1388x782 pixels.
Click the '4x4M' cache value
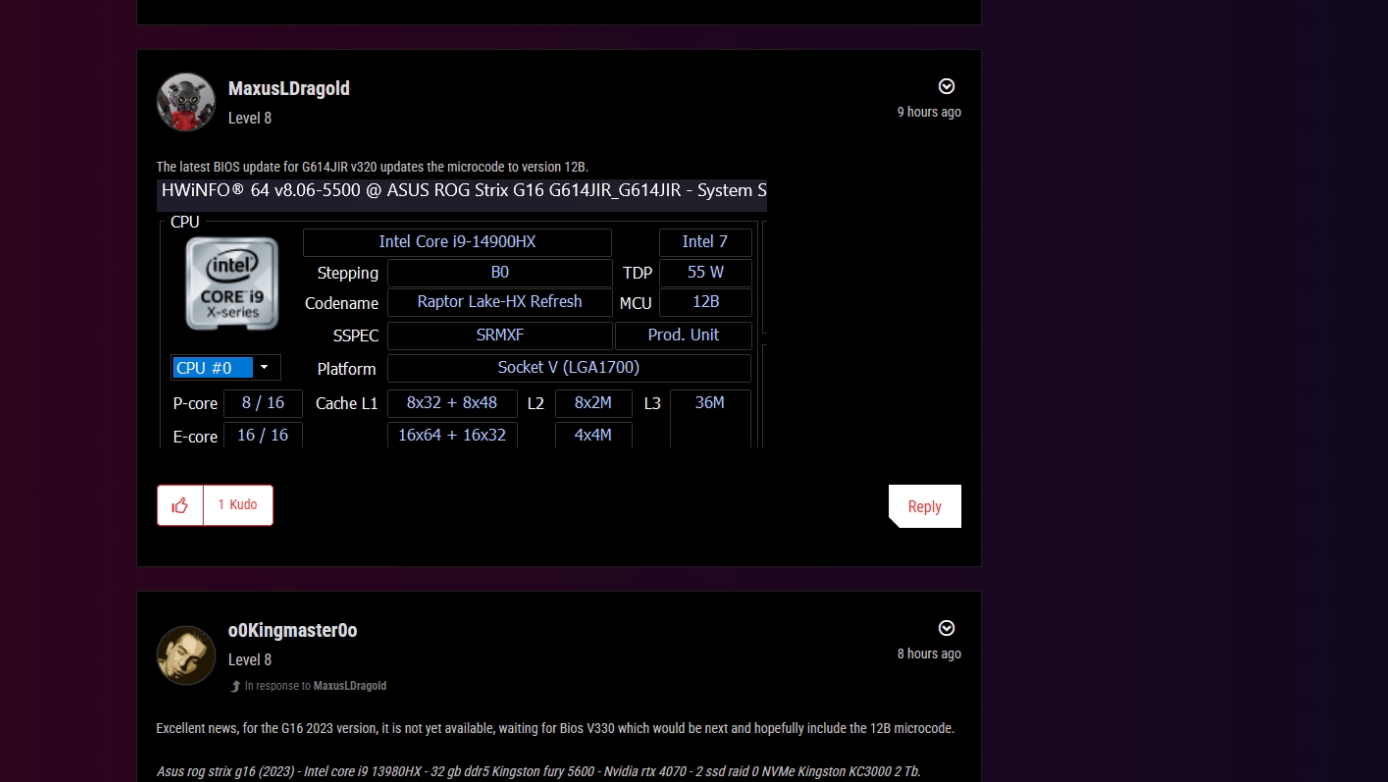pos(593,435)
